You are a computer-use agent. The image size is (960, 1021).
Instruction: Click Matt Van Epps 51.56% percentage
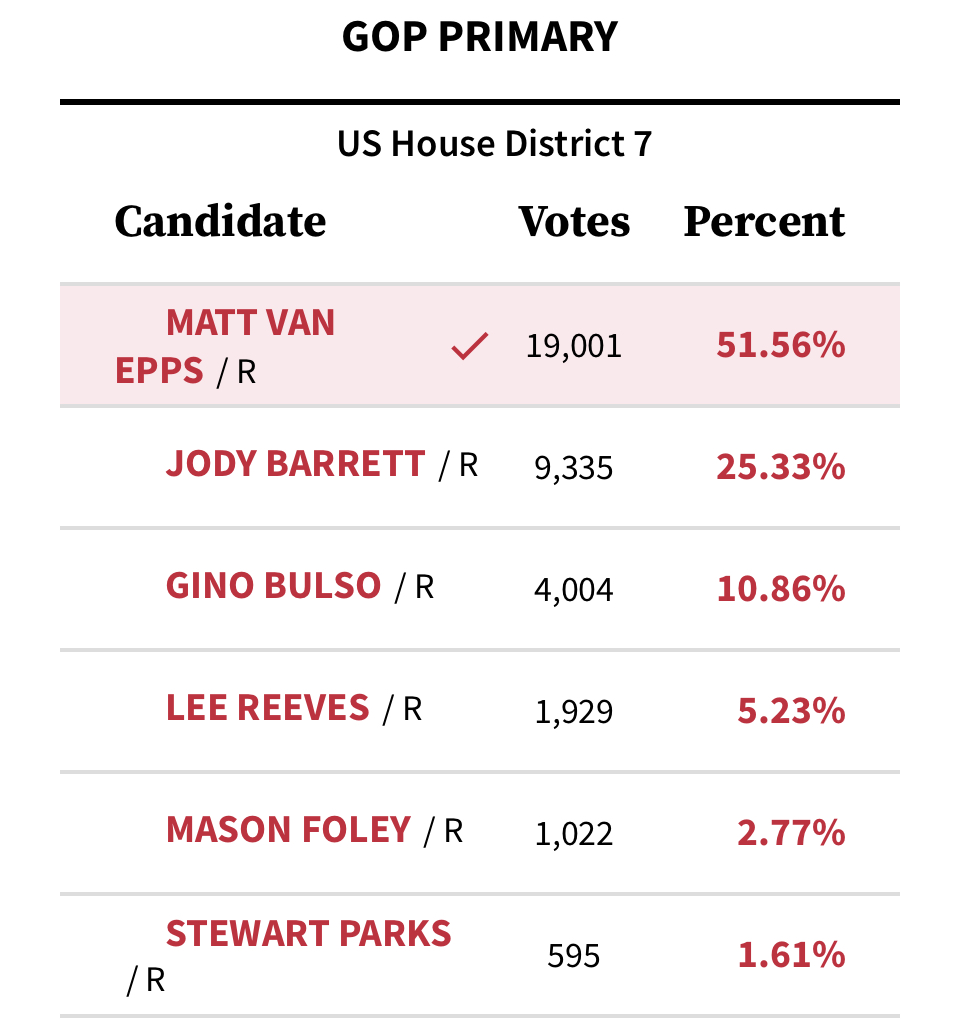point(780,346)
